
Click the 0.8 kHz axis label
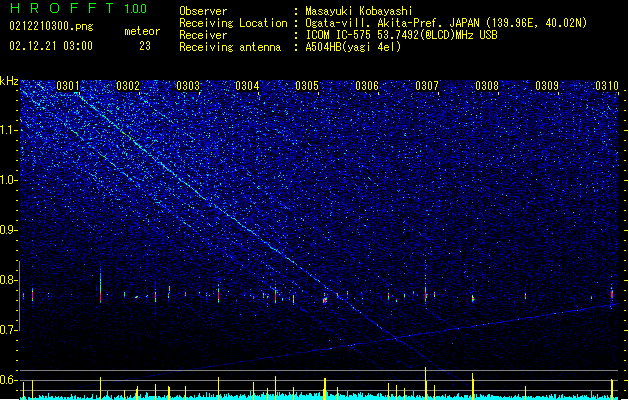coord(9,280)
